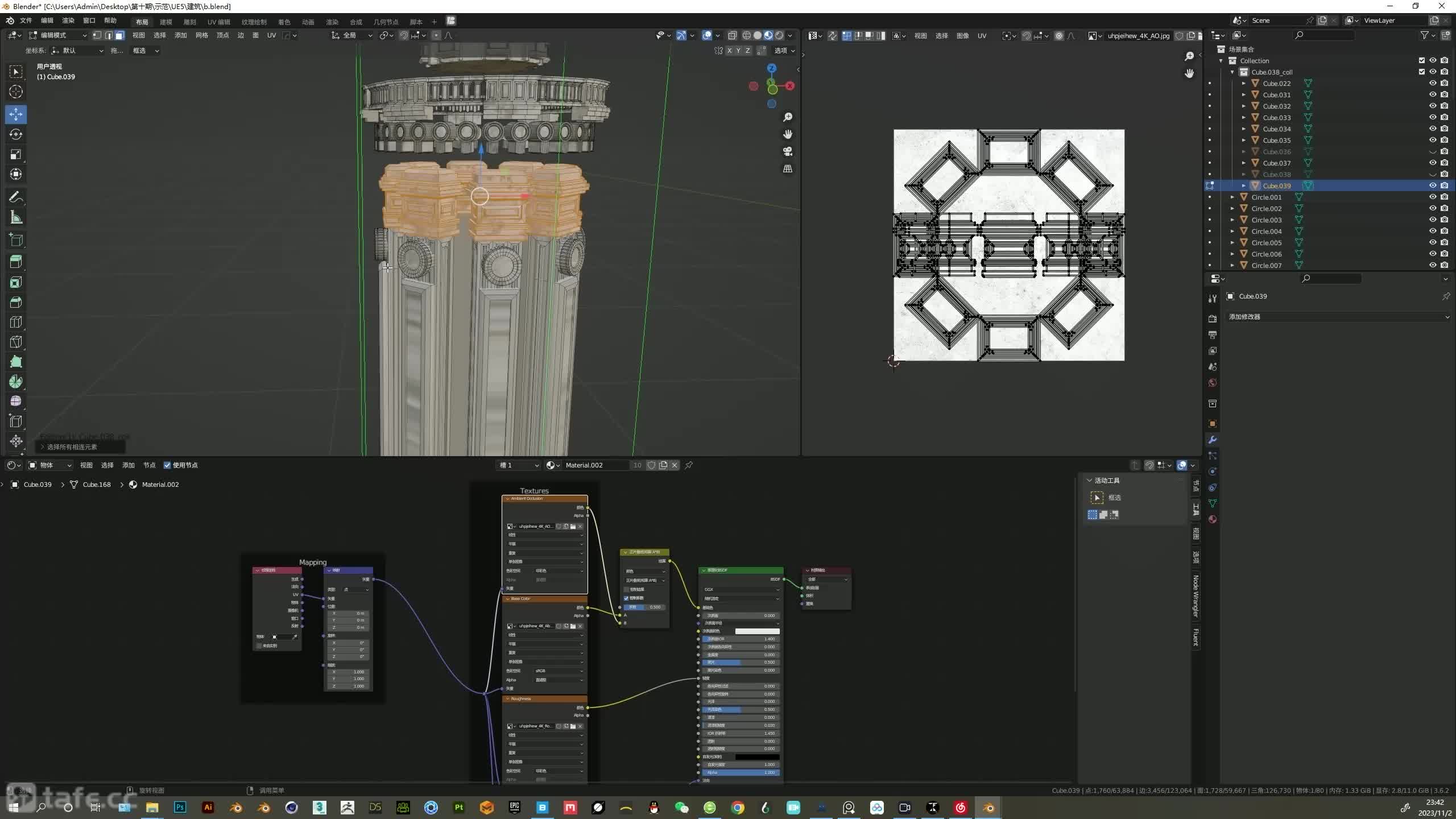Select the Spin tool
The height and width of the screenshot is (819, 1456).
click(16, 382)
